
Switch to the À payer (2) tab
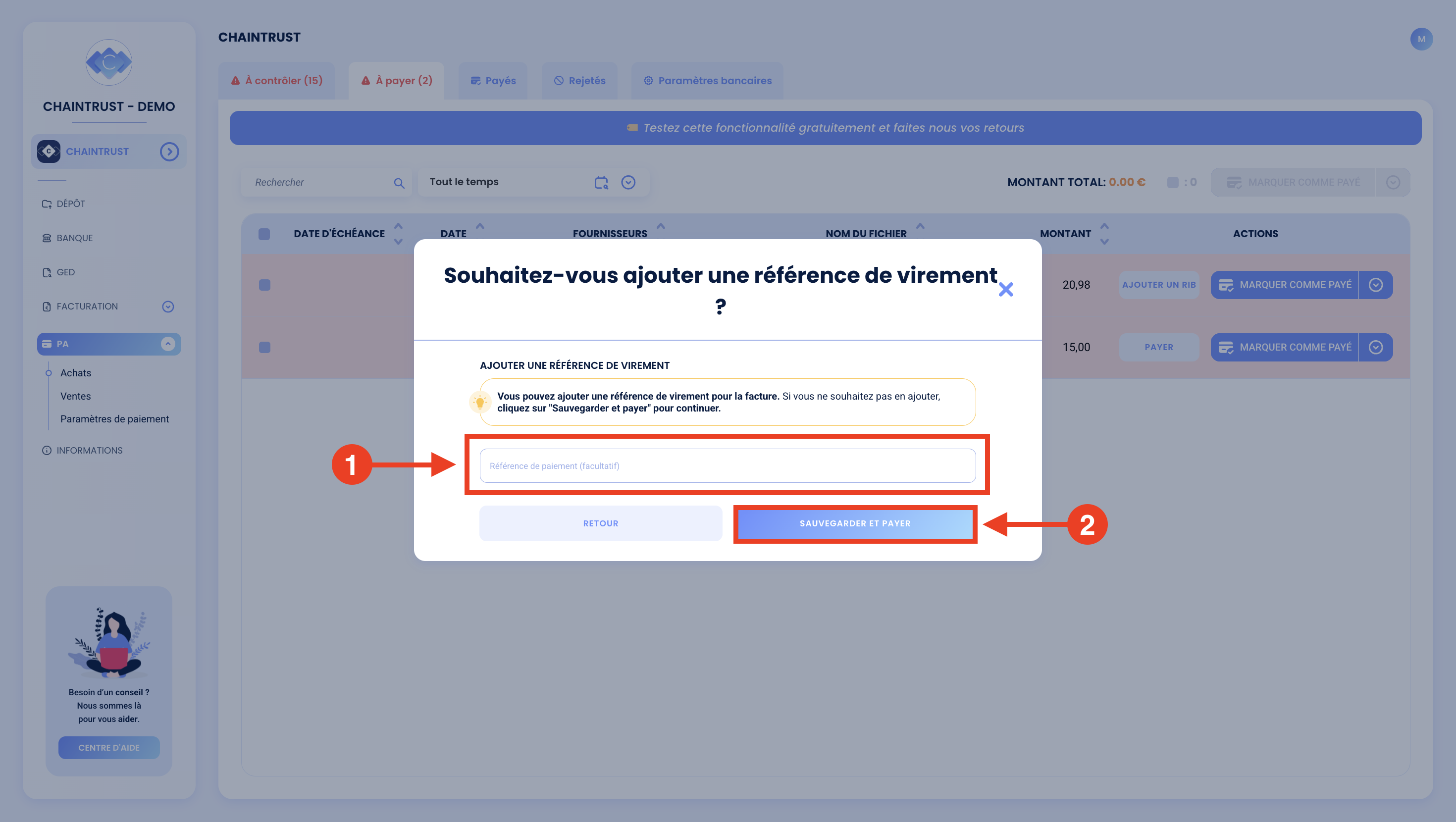(x=396, y=81)
